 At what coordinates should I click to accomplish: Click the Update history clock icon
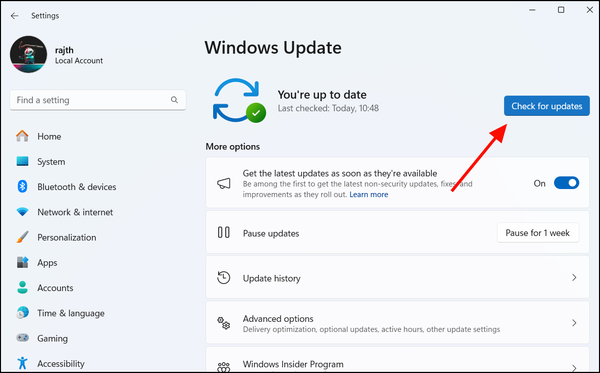[224, 277]
